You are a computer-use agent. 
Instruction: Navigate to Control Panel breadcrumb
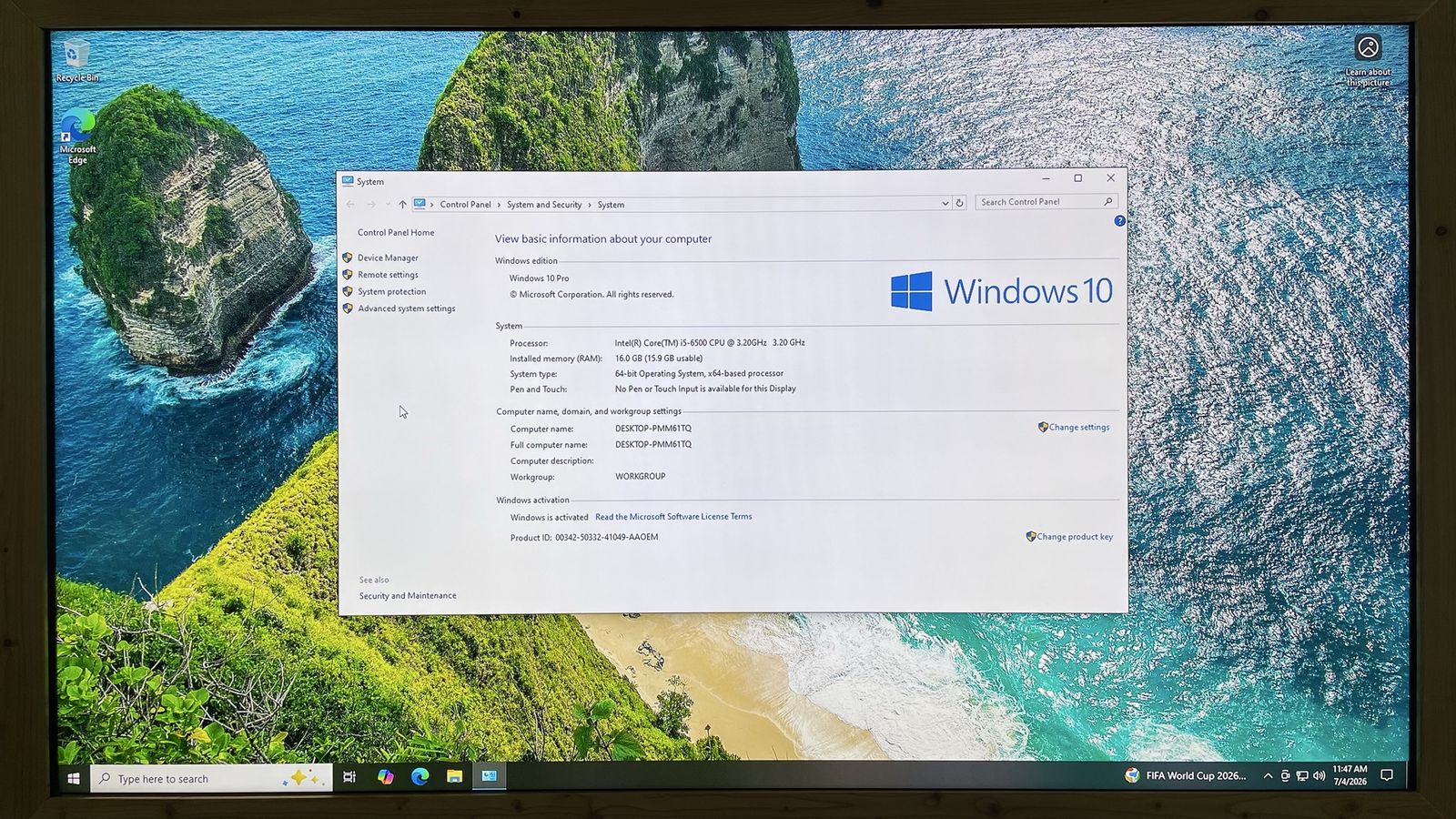465,205
